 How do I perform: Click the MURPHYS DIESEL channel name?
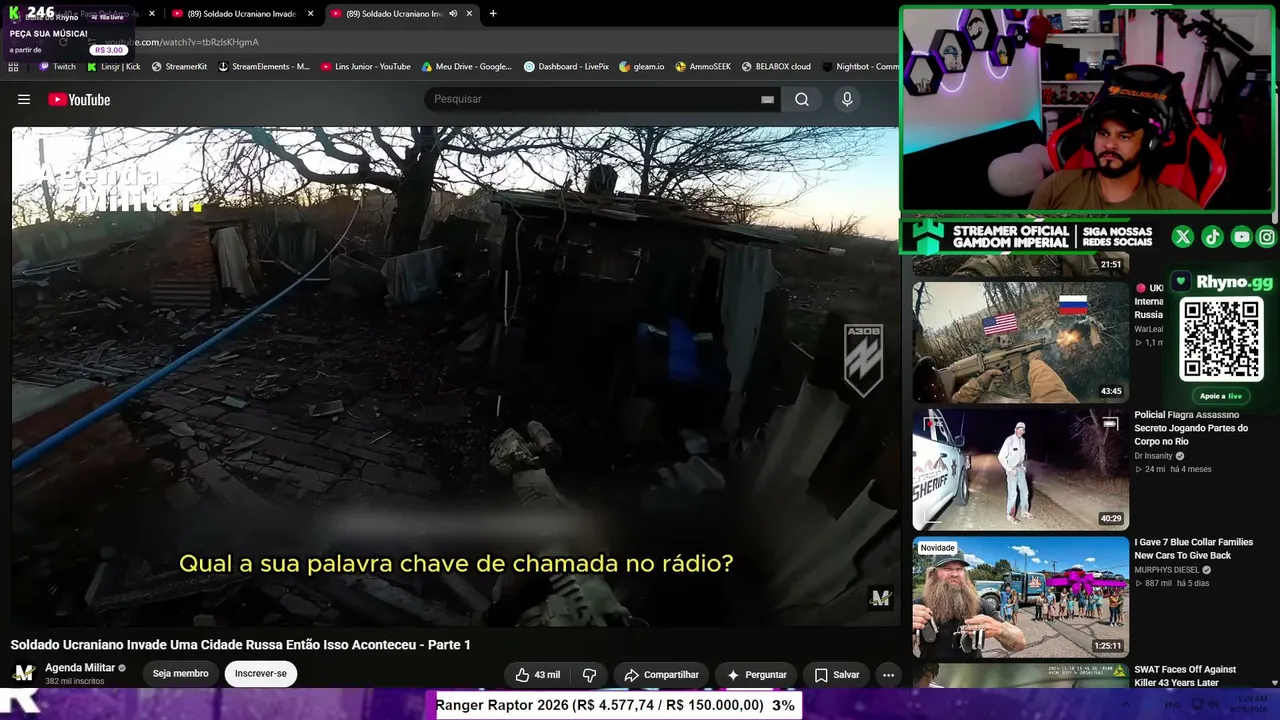point(1166,570)
